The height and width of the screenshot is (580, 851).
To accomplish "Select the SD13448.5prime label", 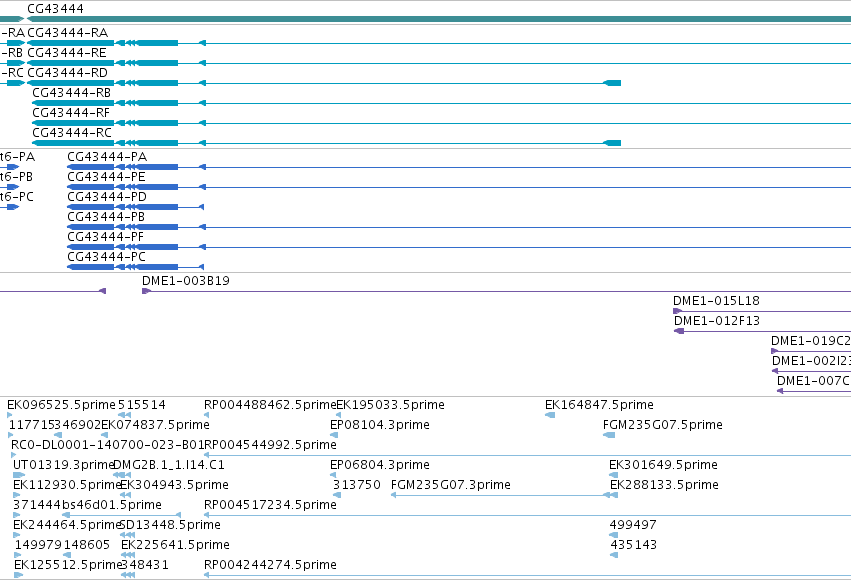I will pos(170,525).
